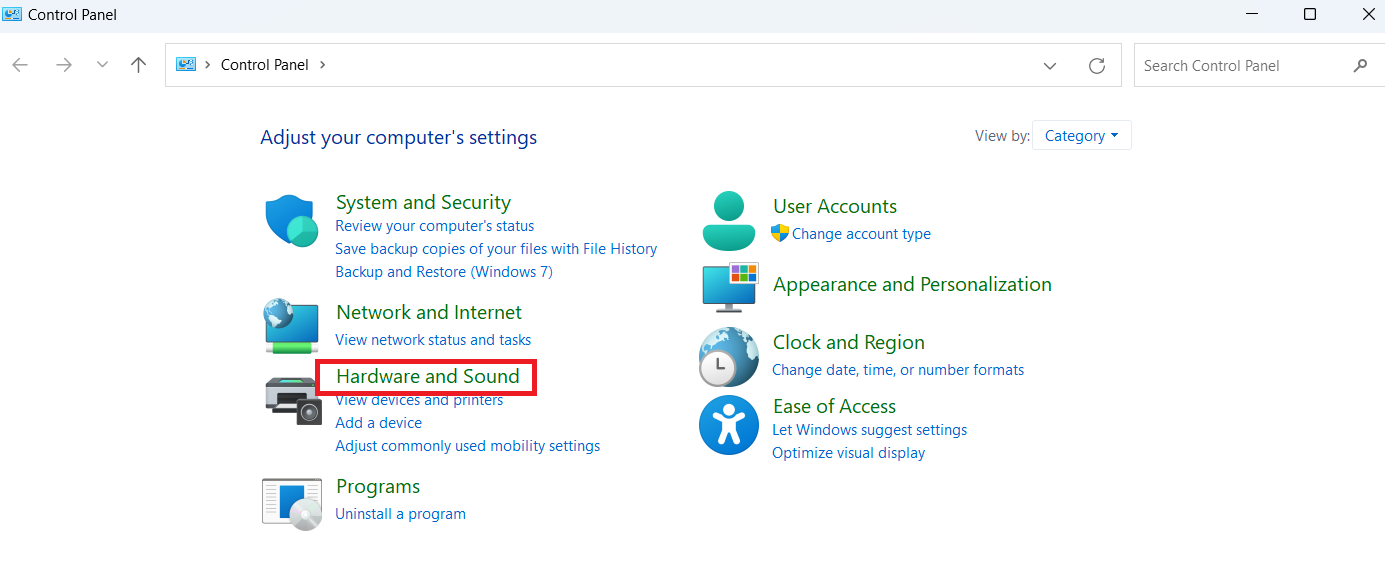Expand the chevron after Control Panel breadcrumb
This screenshot has height=563, width=1385.
click(x=322, y=65)
